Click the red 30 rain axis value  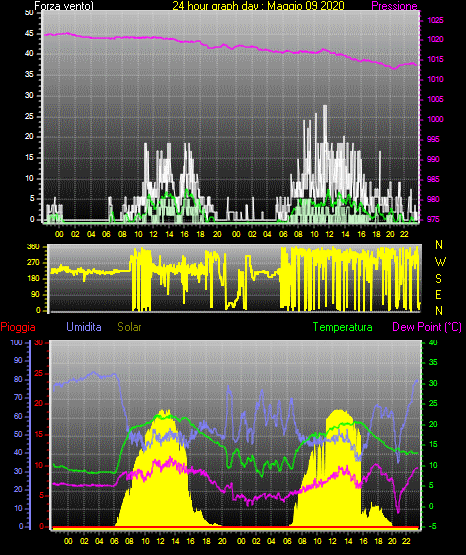pyautogui.click(x=39, y=342)
